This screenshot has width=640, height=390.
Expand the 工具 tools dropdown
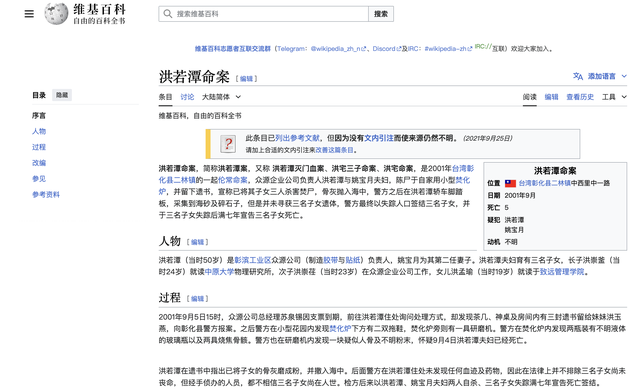pos(614,97)
